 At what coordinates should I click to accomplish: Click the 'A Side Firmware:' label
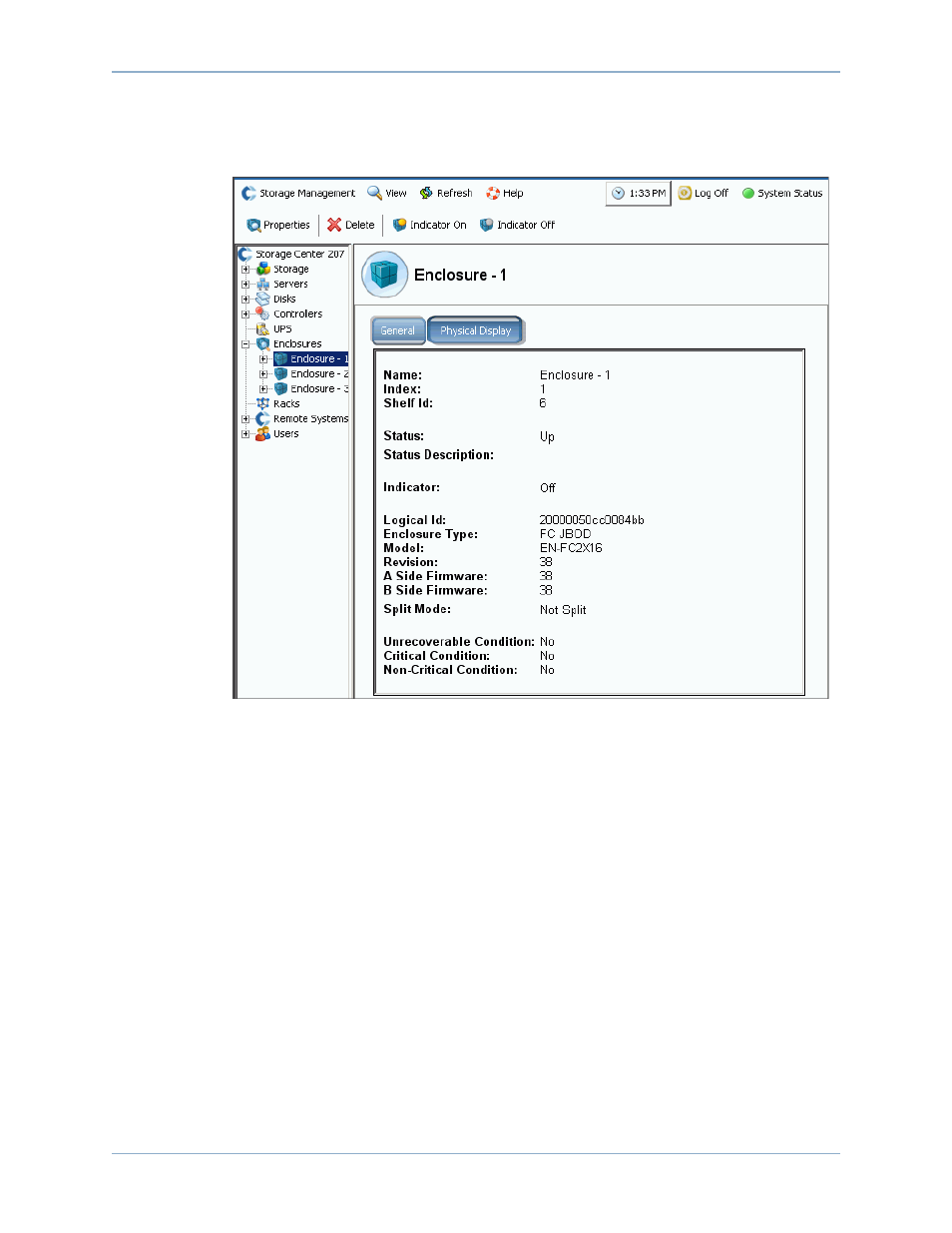coord(436,576)
